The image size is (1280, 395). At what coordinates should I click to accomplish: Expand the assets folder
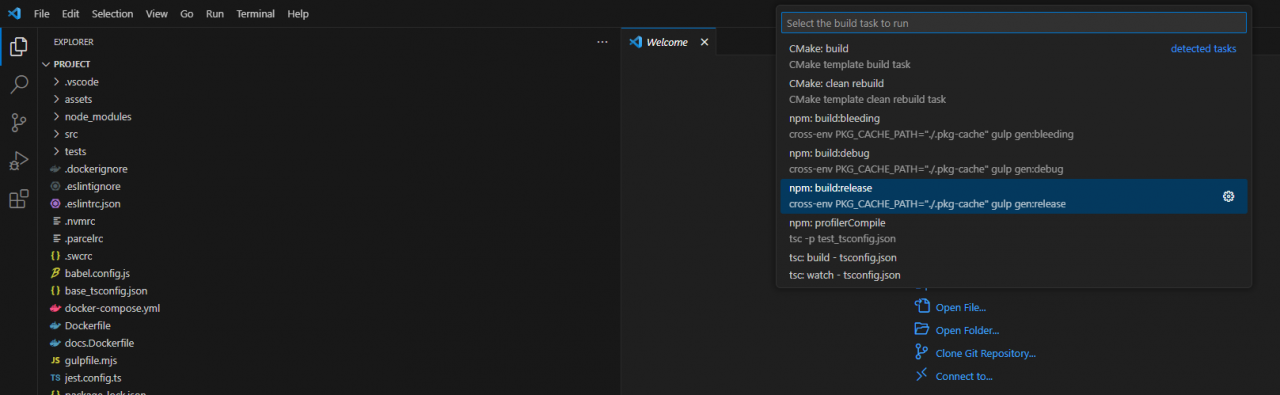pos(329,99)
